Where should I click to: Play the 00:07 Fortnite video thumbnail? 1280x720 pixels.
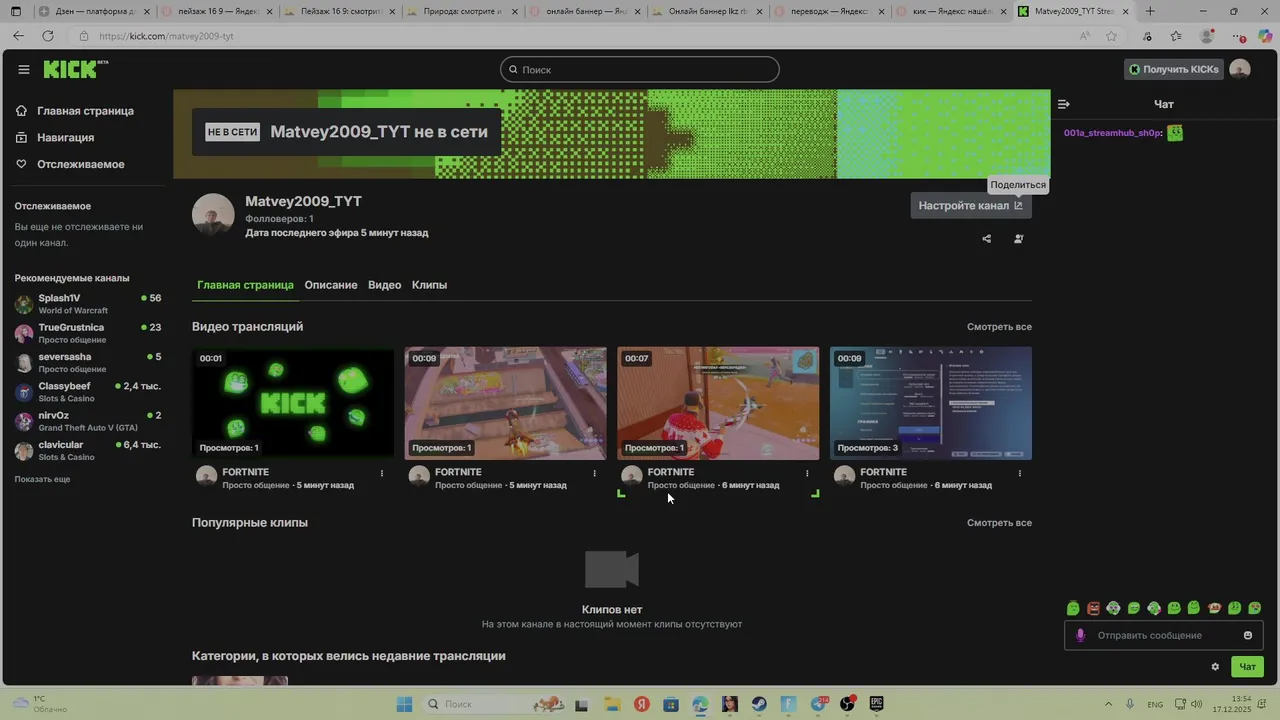(718, 403)
